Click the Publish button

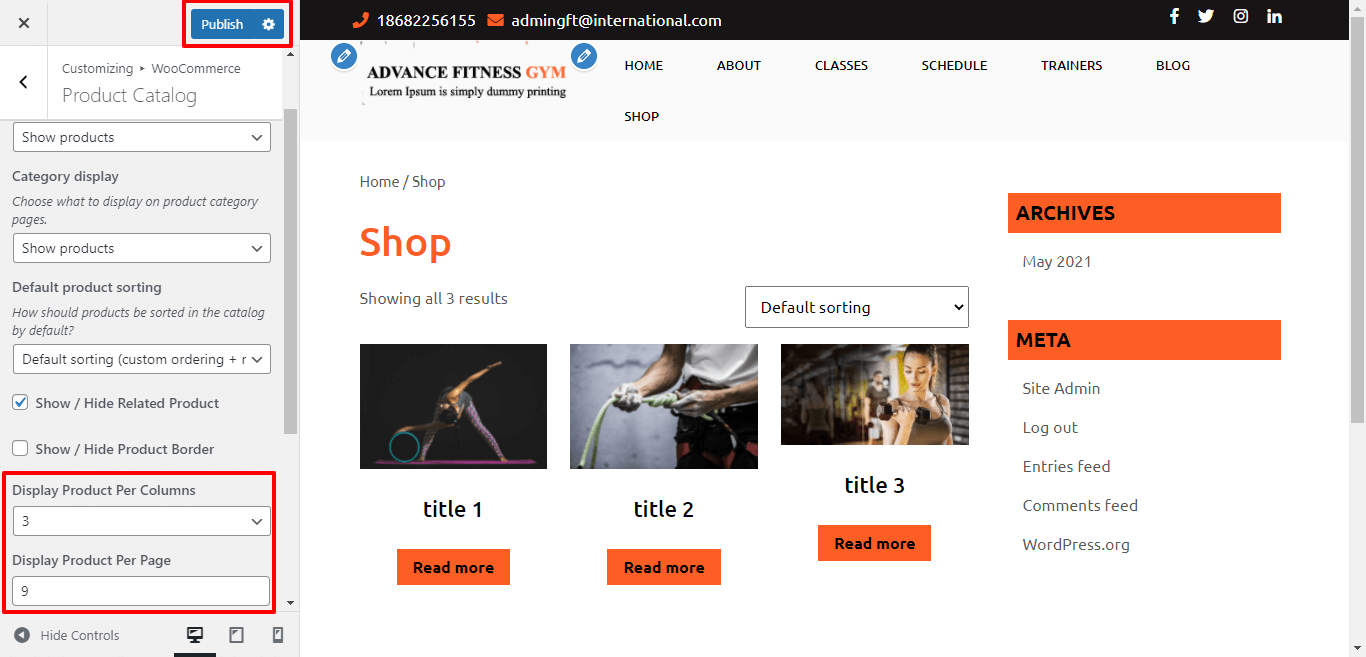[222, 24]
